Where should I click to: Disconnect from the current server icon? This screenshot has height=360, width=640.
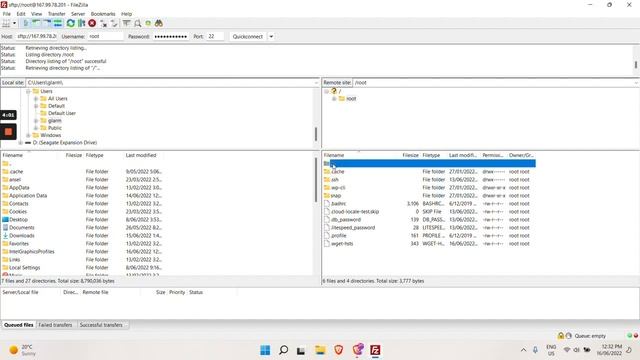(104, 23)
